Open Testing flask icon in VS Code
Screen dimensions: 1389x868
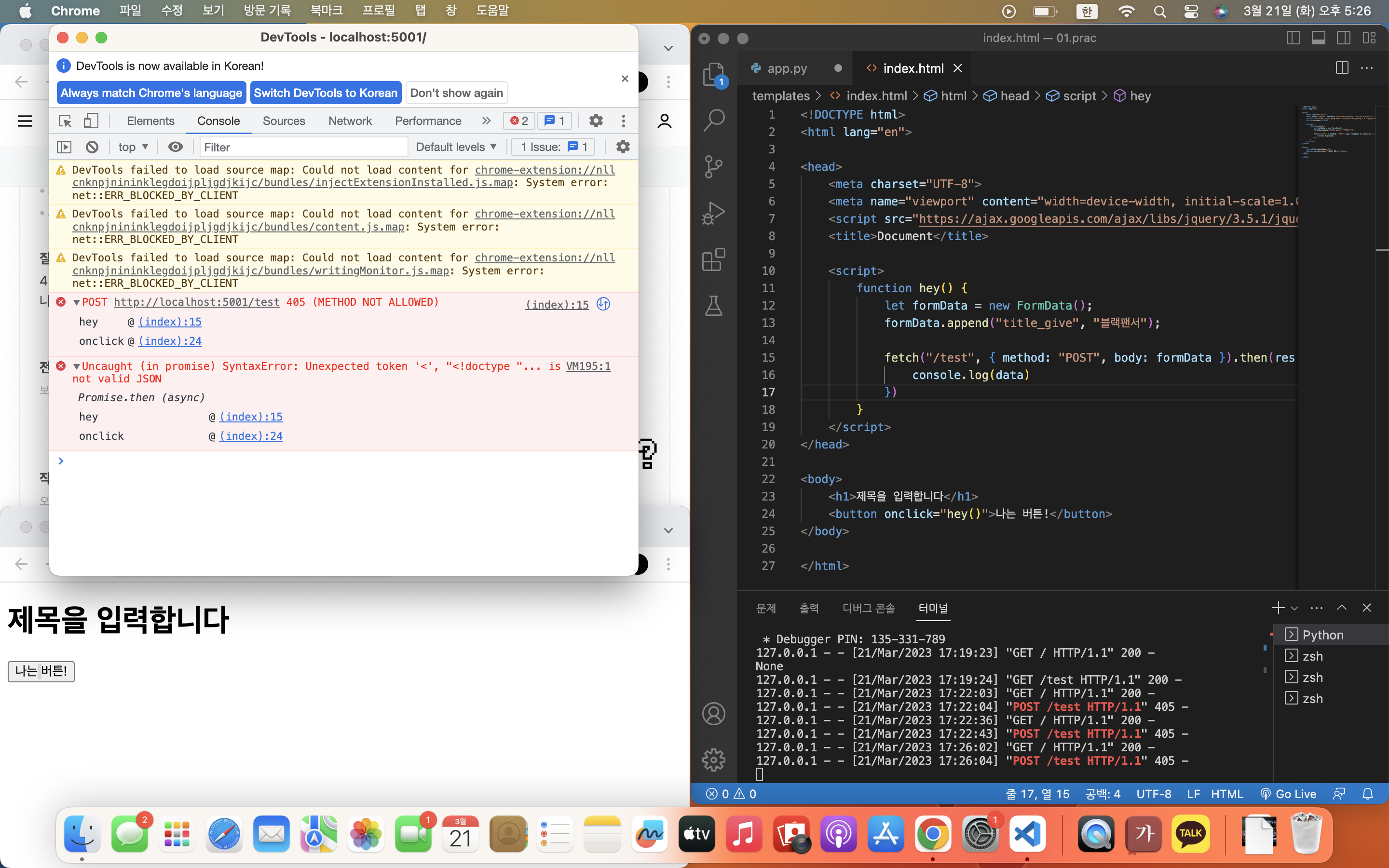713,305
